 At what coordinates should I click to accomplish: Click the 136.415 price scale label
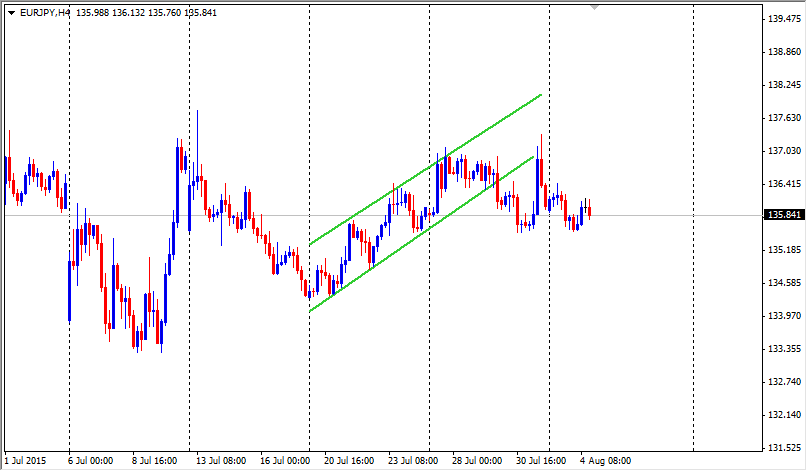coord(784,184)
